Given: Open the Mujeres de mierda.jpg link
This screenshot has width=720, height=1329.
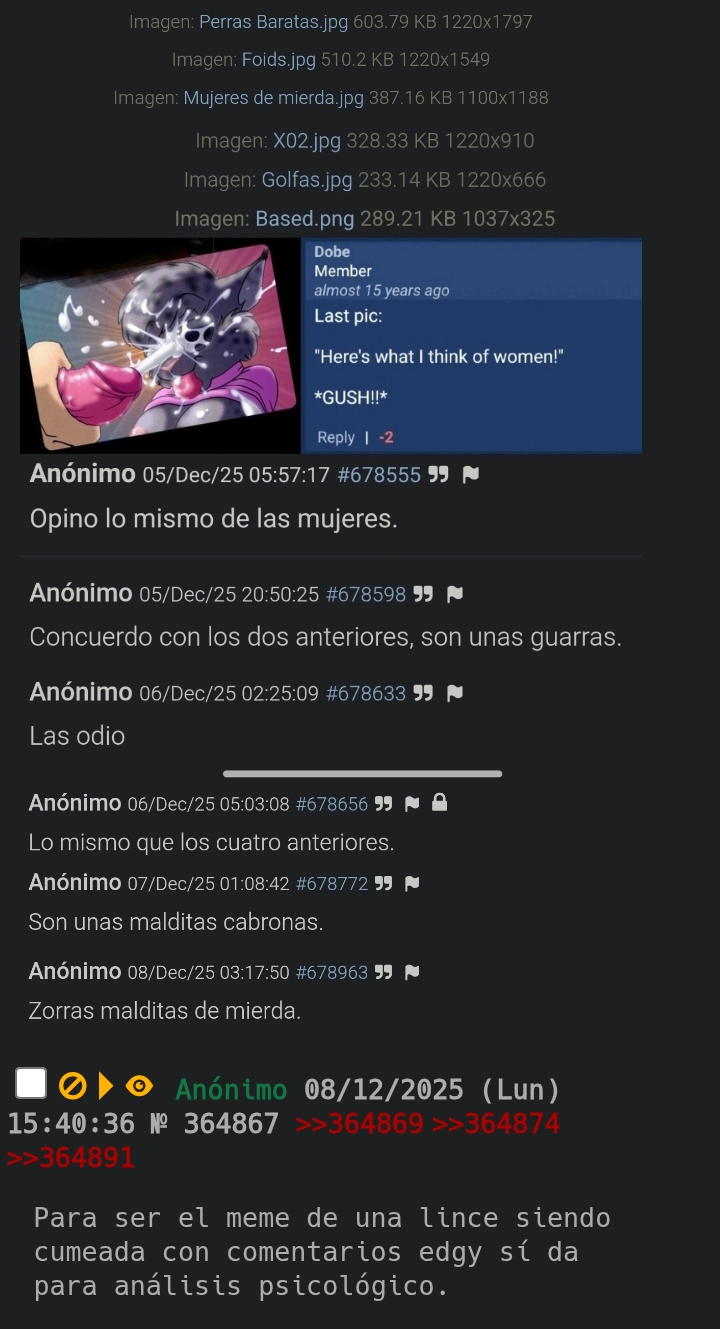Looking at the screenshot, I should pyautogui.click(x=274, y=98).
